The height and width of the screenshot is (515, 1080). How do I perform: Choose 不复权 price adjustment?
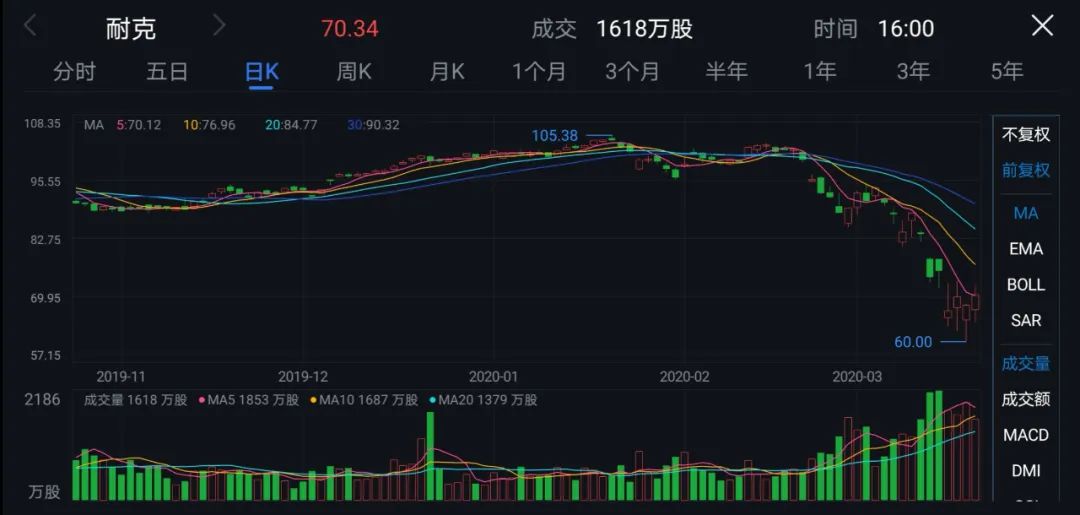coord(1026,135)
